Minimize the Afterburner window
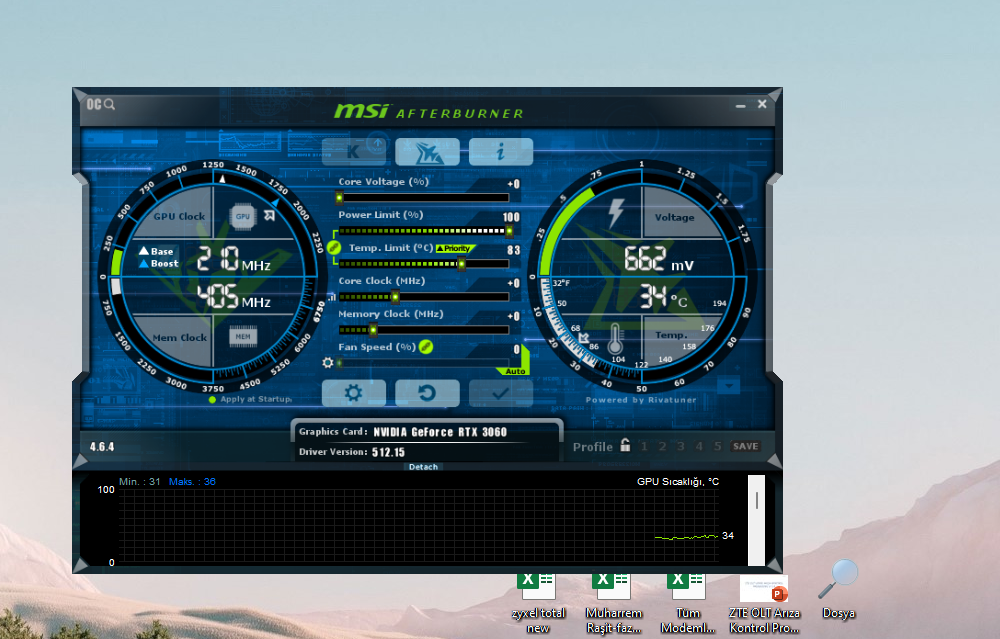1000x639 pixels. point(740,105)
